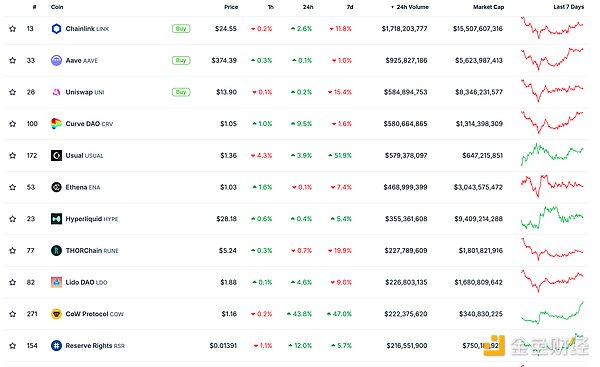Click the Aave coin logo icon
This screenshot has width=600, height=367.
pyautogui.click(x=56, y=60)
